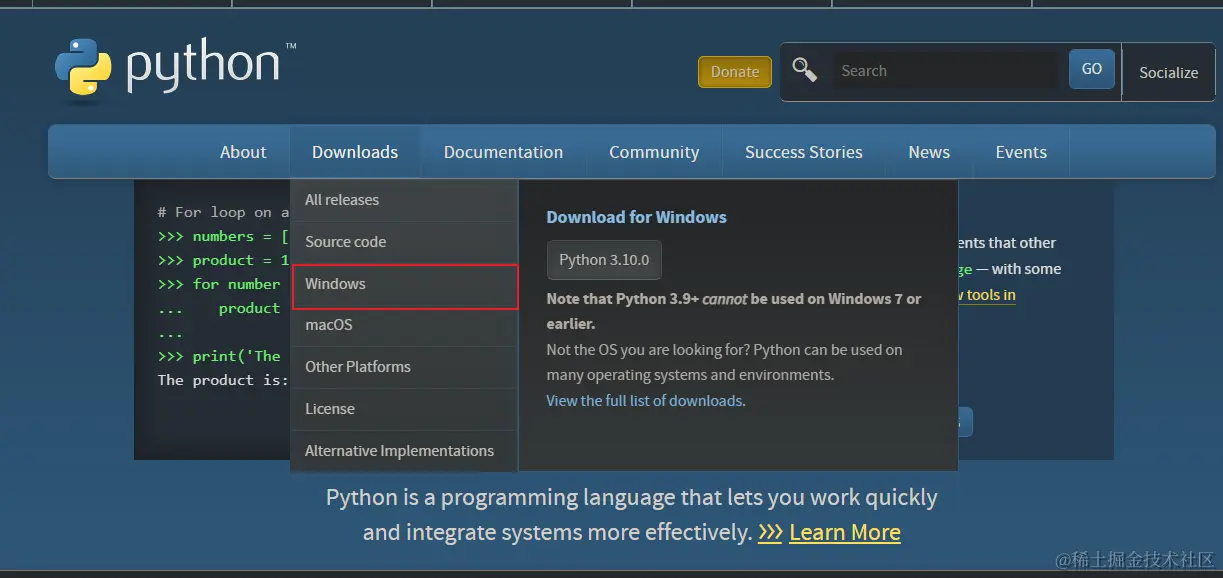The width and height of the screenshot is (1223, 578).
Task: Select Source code in Downloads submenu
Action: pyautogui.click(x=404, y=242)
